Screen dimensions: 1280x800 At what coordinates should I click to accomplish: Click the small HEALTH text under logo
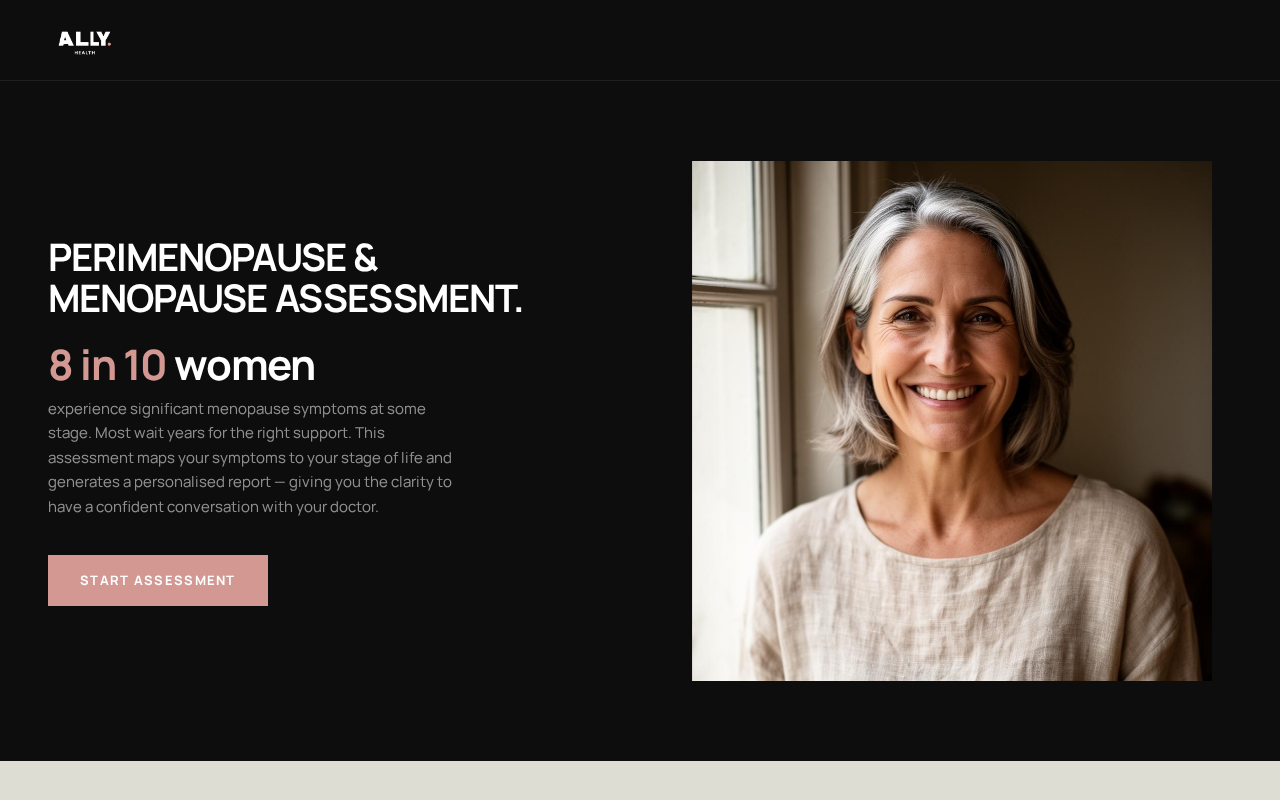tap(85, 52)
